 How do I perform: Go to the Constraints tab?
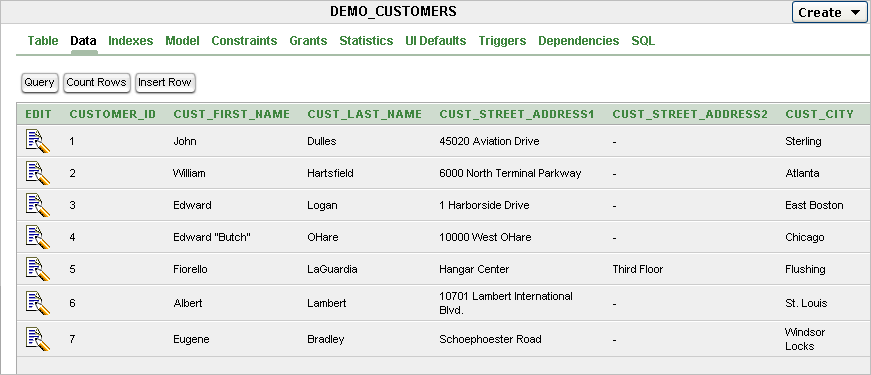click(x=244, y=41)
